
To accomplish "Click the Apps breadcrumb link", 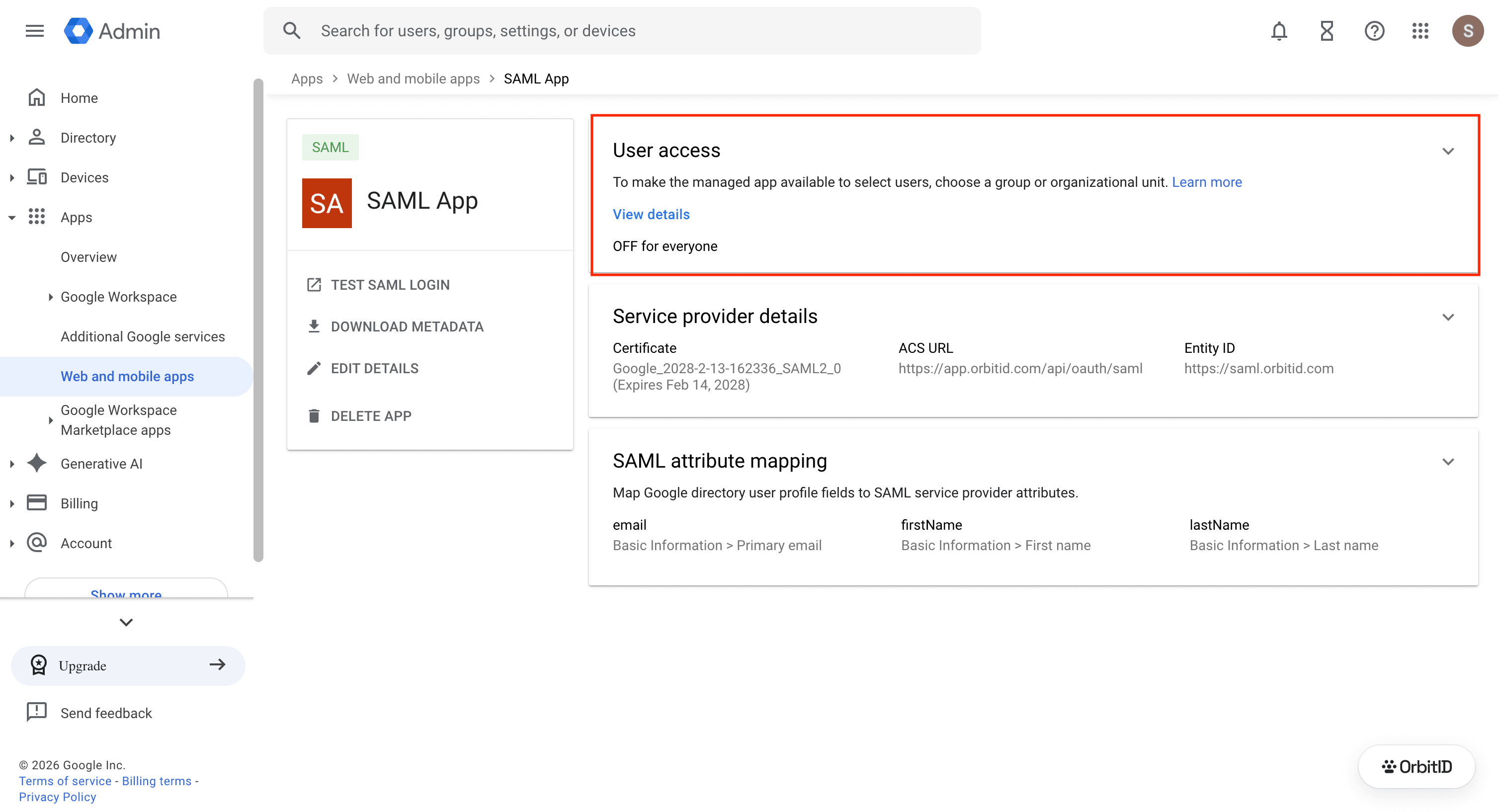I will (307, 79).
